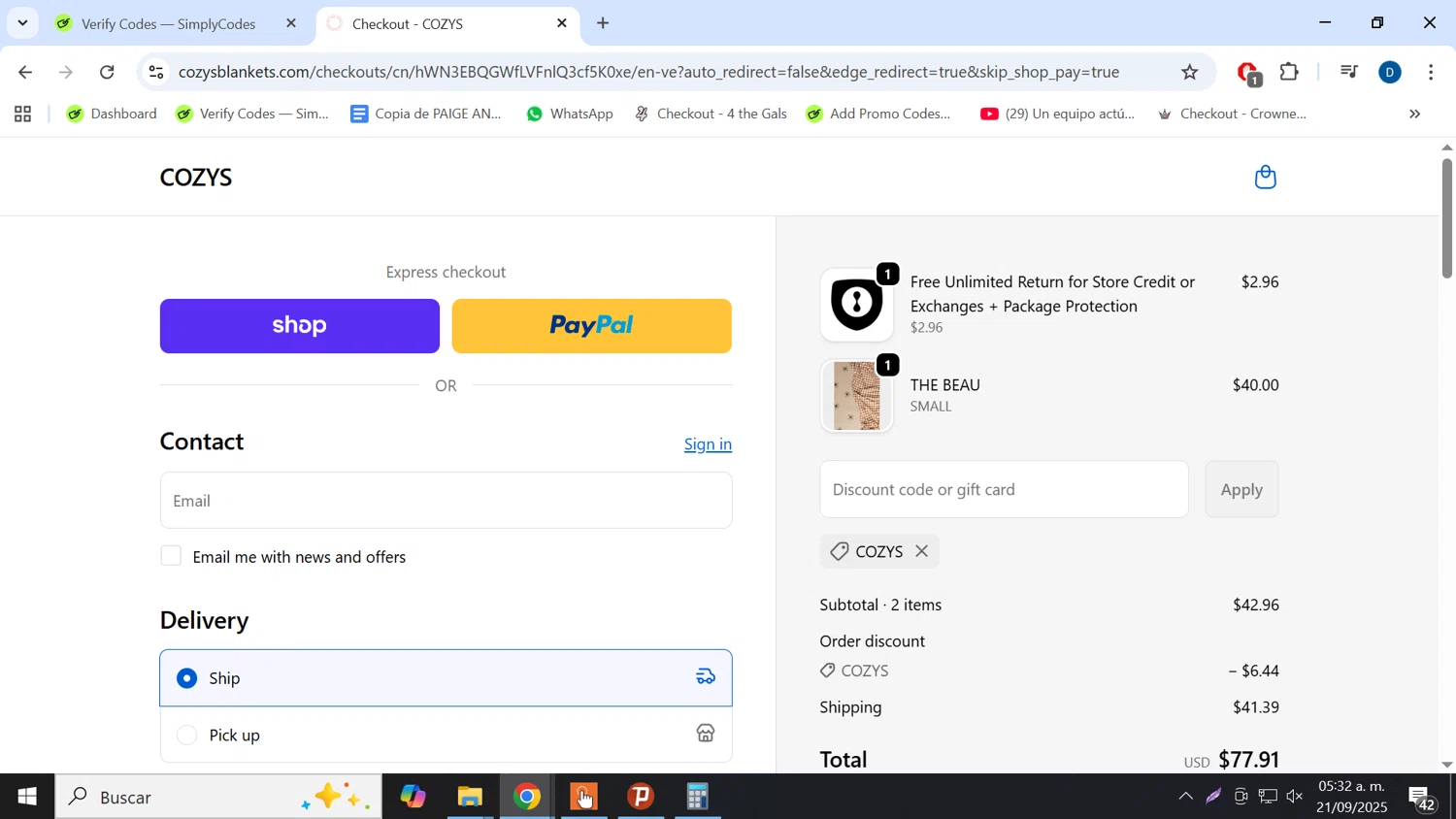Apply the discount code
Screen dimensions: 1456x819
click(1241, 489)
